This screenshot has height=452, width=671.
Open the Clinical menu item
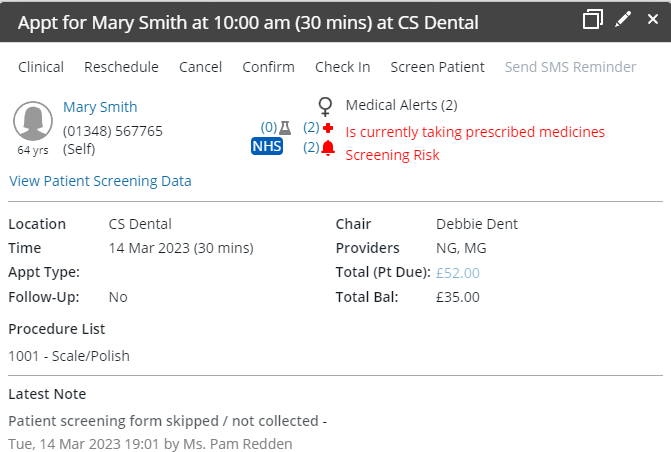(x=41, y=67)
